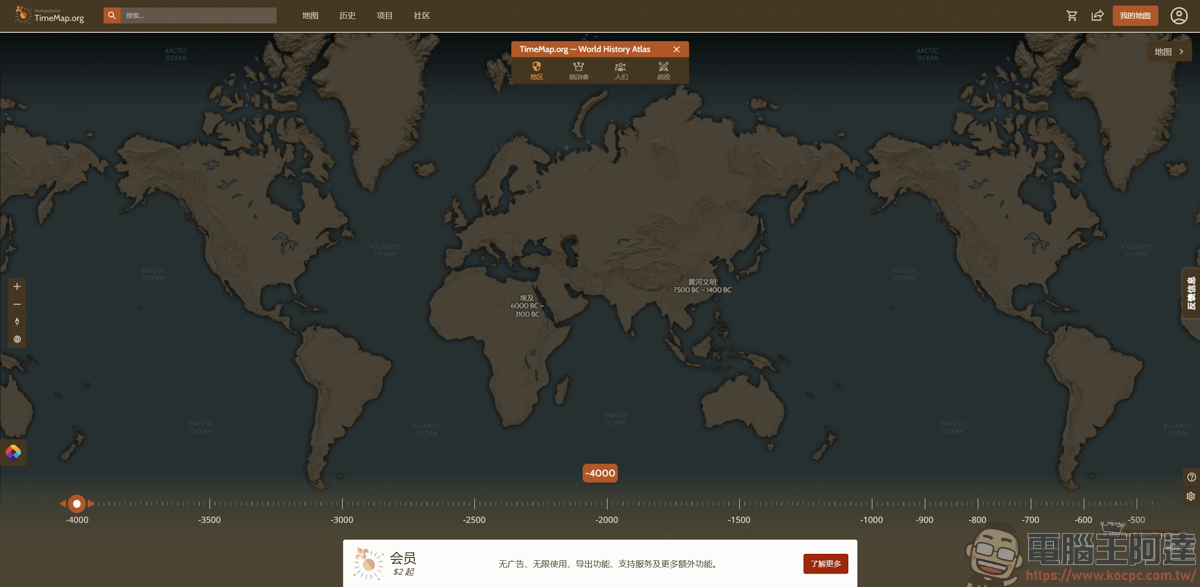
Task: Open the 反馈信息 feedback side tab
Action: (x=1191, y=293)
